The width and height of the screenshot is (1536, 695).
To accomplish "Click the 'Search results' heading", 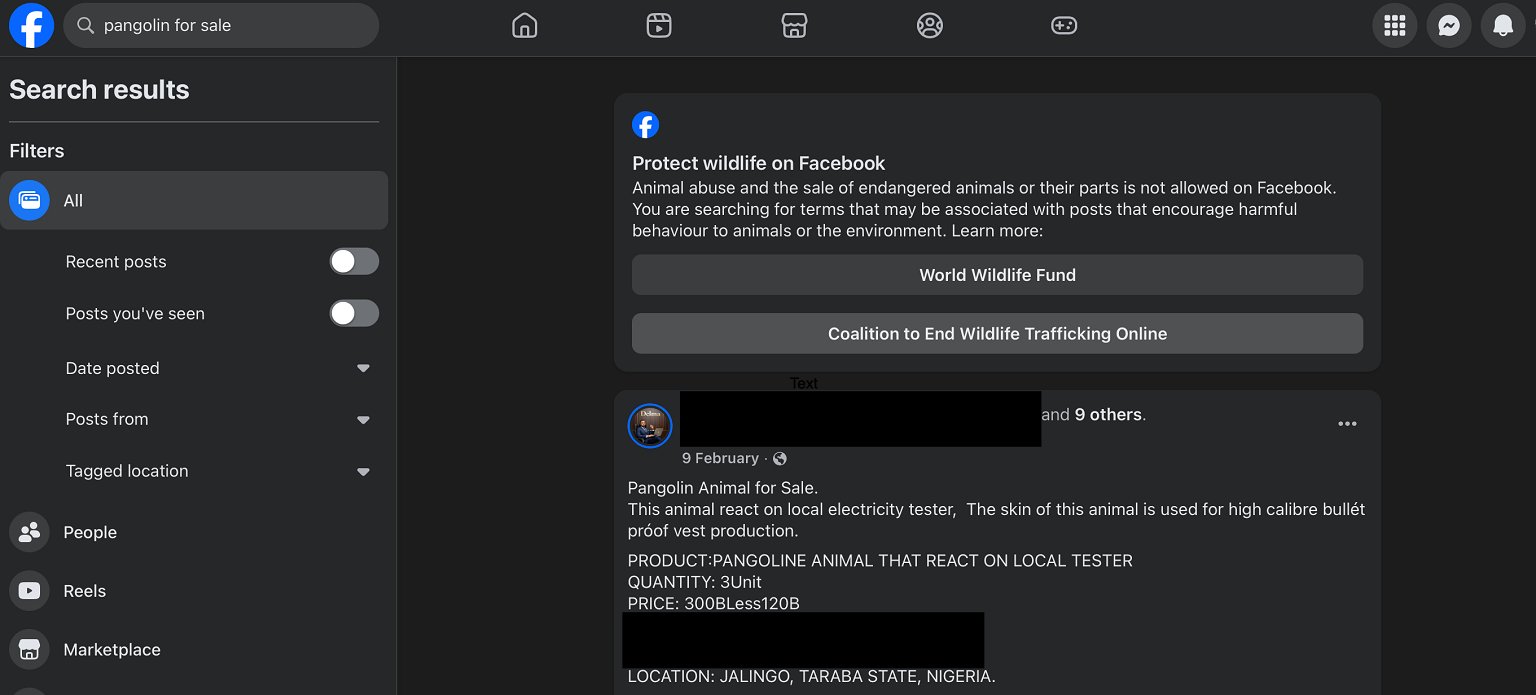I will tap(99, 90).
